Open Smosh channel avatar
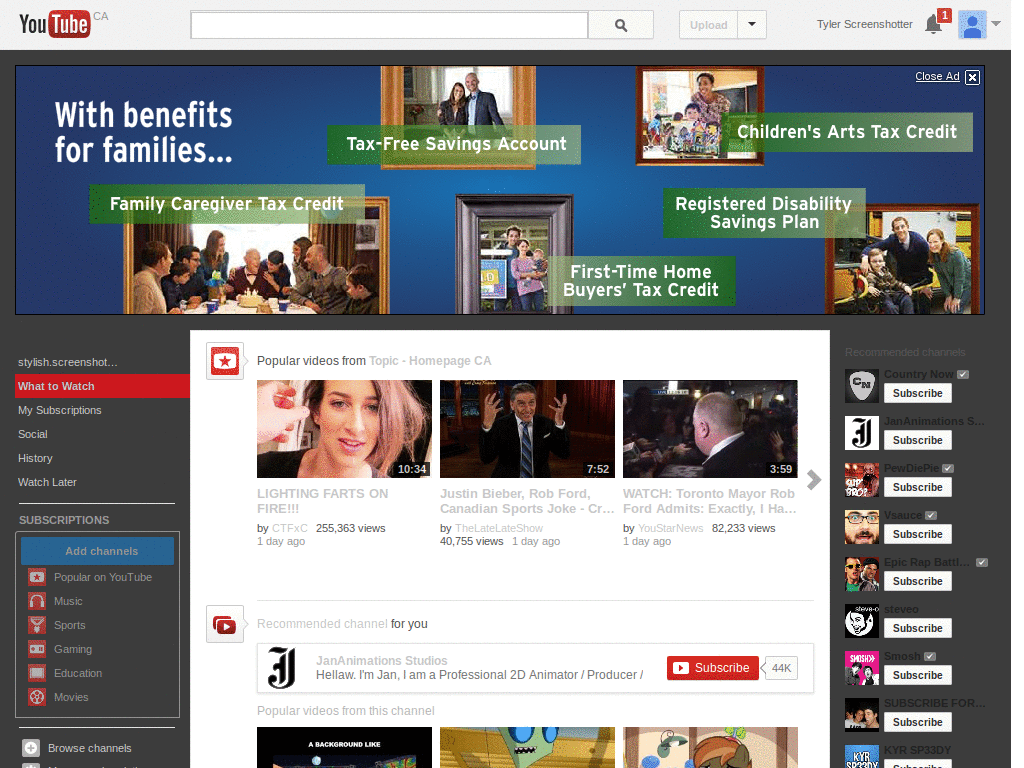The height and width of the screenshot is (768, 1024). (x=861, y=667)
